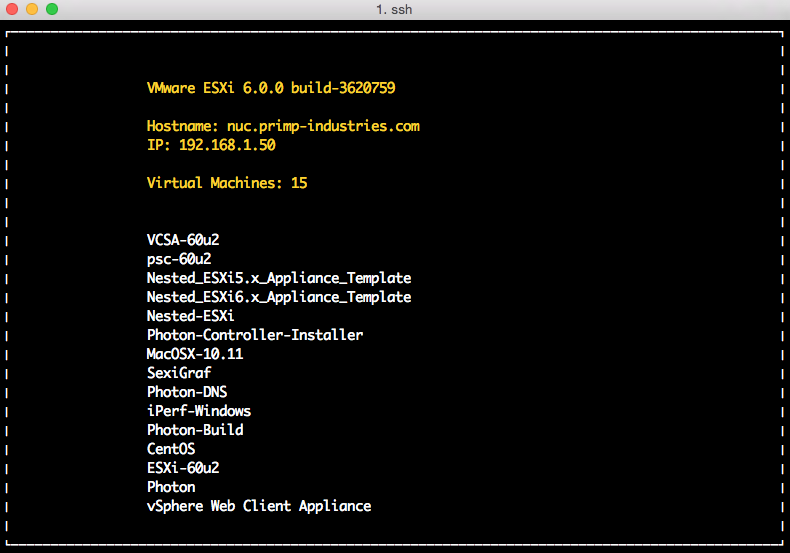Viewport: 790px width, 553px height.
Task: Click the VMware ESXi 6.0.0 build line
Action: [x=270, y=88]
